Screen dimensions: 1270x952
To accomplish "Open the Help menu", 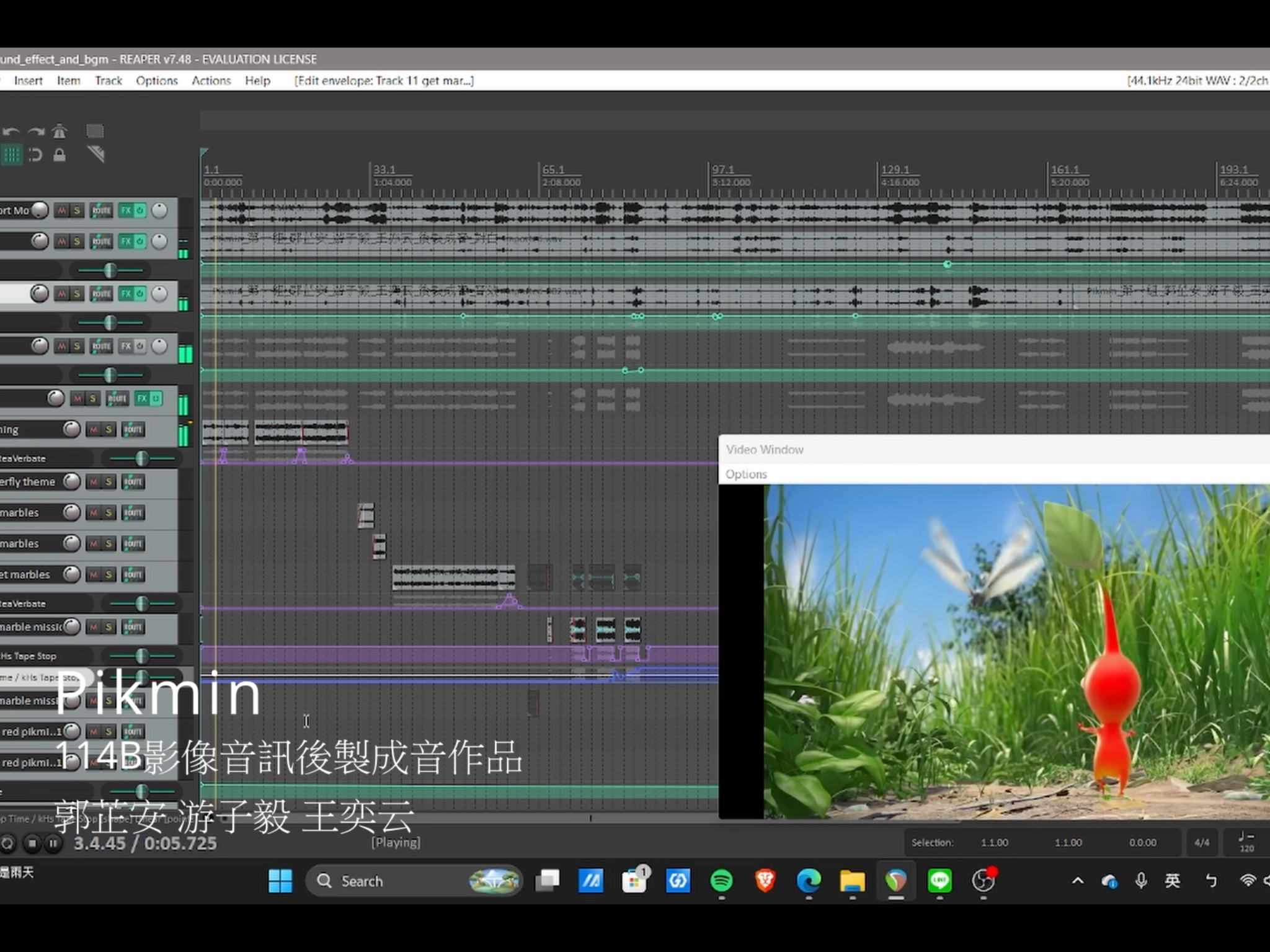I will (257, 81).
